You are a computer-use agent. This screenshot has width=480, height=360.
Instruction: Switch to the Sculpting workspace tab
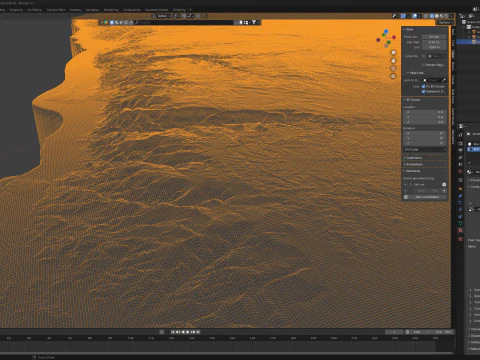click(x=16, y=10)
